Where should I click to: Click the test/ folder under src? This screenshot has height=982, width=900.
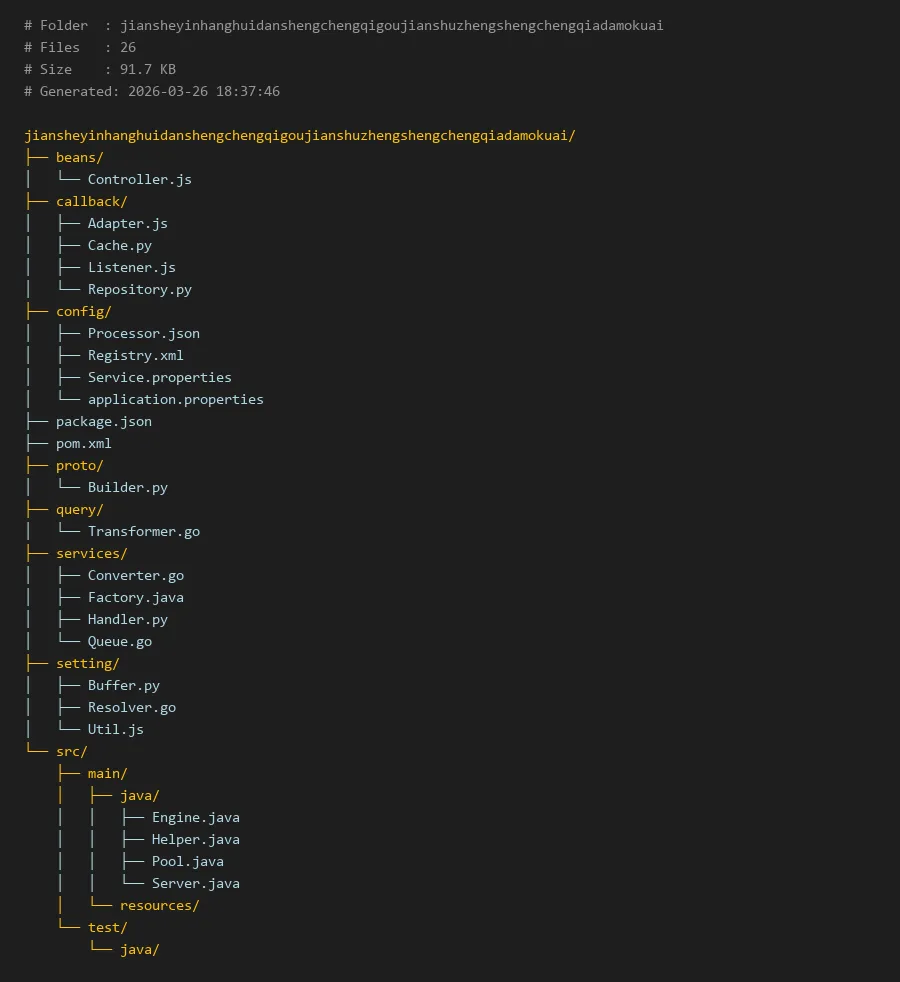pos(107,927)
